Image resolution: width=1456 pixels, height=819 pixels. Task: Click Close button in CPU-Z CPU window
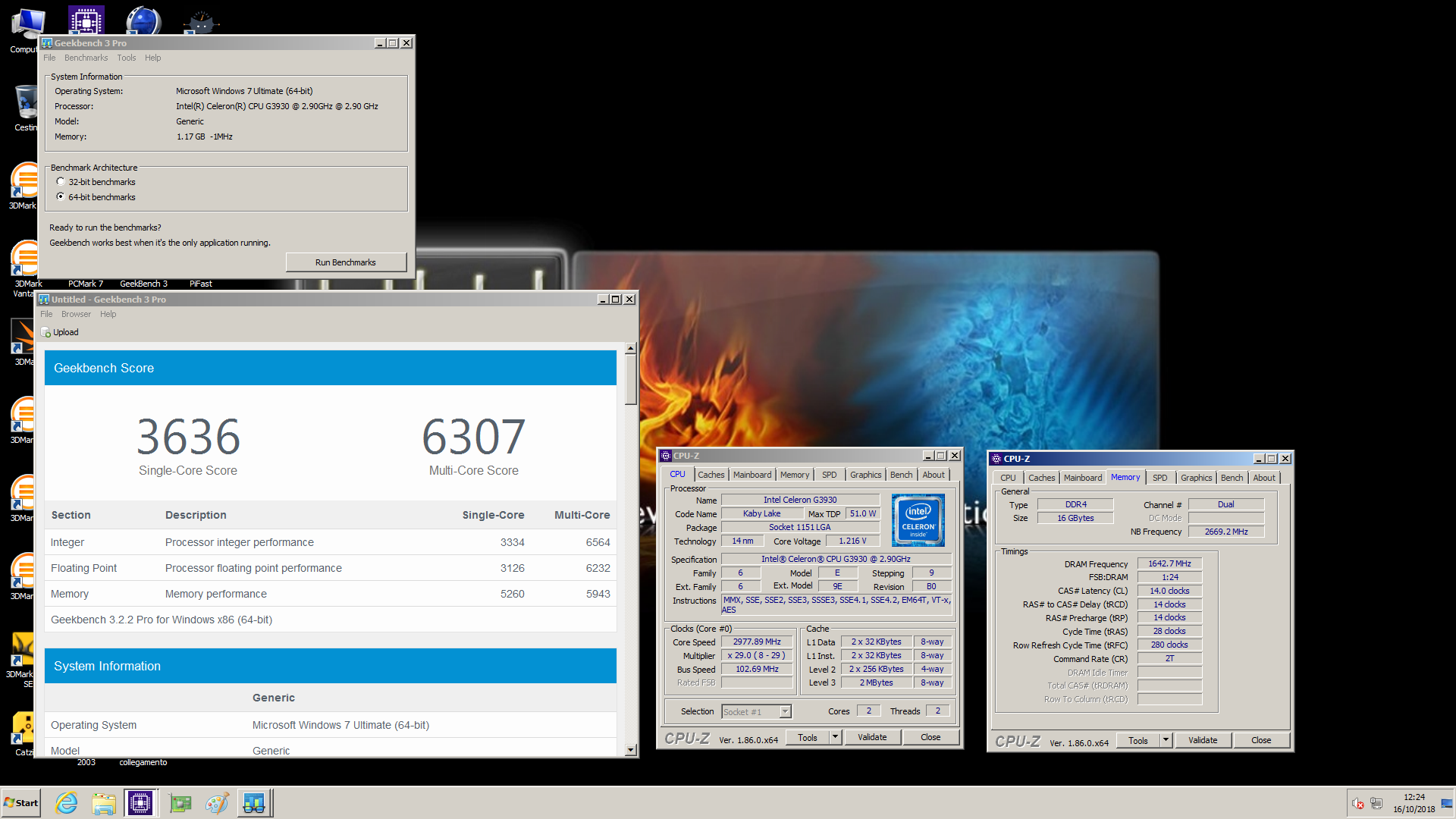click(930, 737)
